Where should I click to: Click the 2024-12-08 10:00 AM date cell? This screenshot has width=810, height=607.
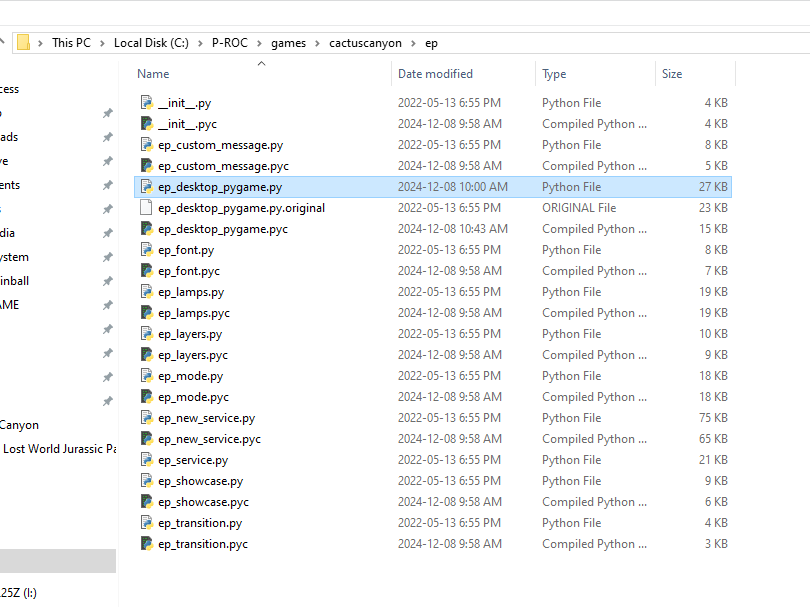[x=453, y=187]
